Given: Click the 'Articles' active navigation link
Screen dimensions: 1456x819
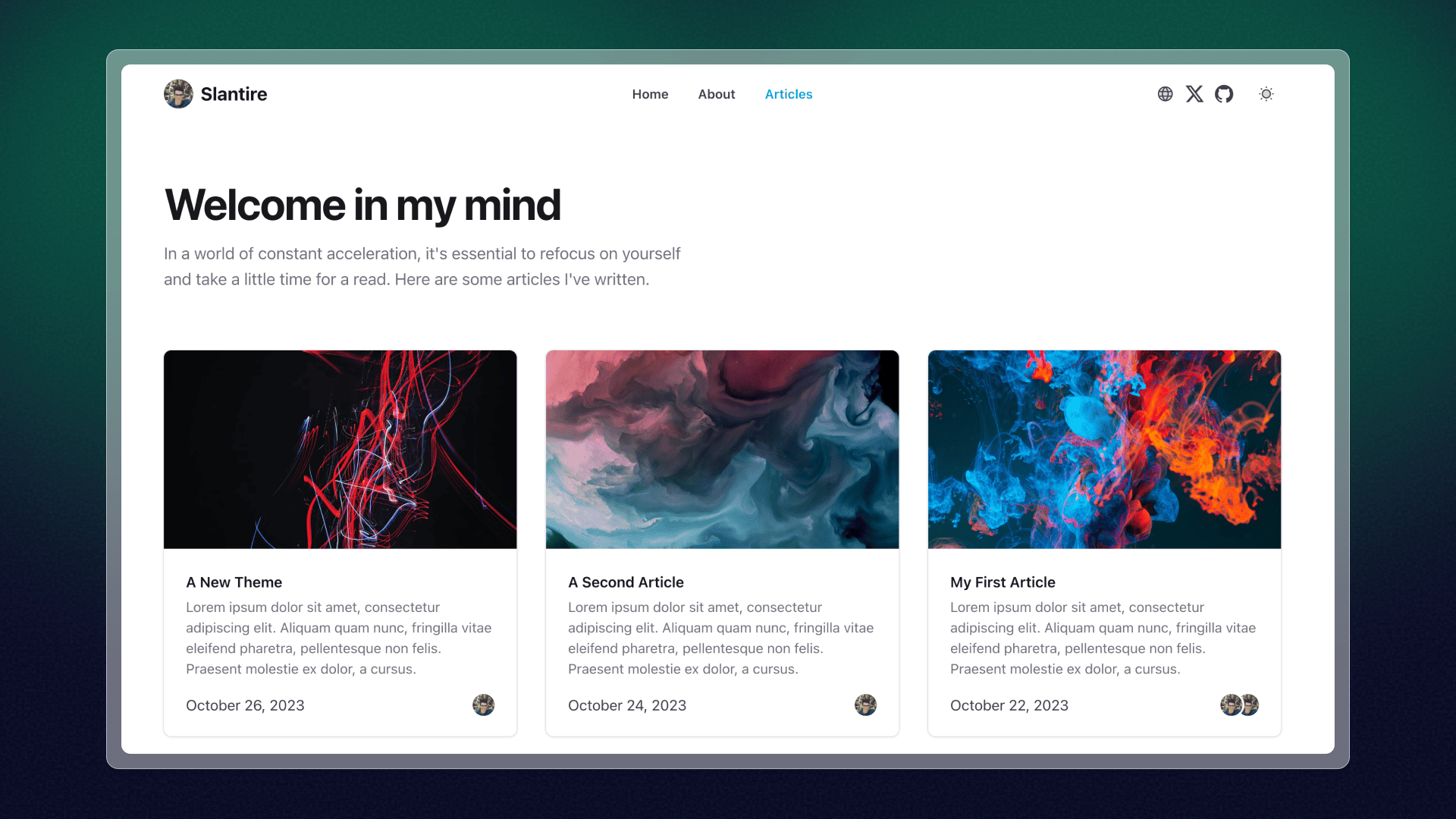Looking at the screenshot, I should [x=788, y=94].
